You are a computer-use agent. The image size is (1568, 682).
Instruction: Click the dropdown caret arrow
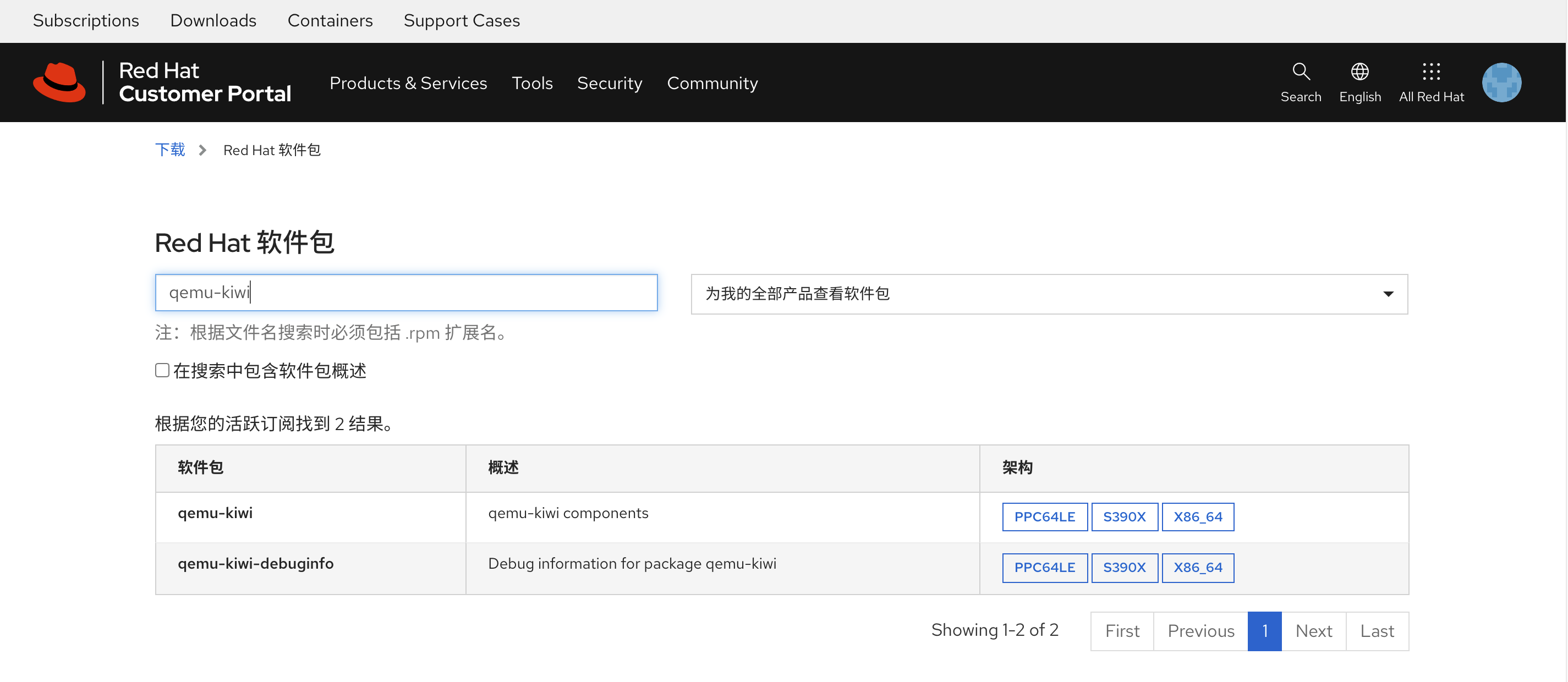tap(1388, 294)
